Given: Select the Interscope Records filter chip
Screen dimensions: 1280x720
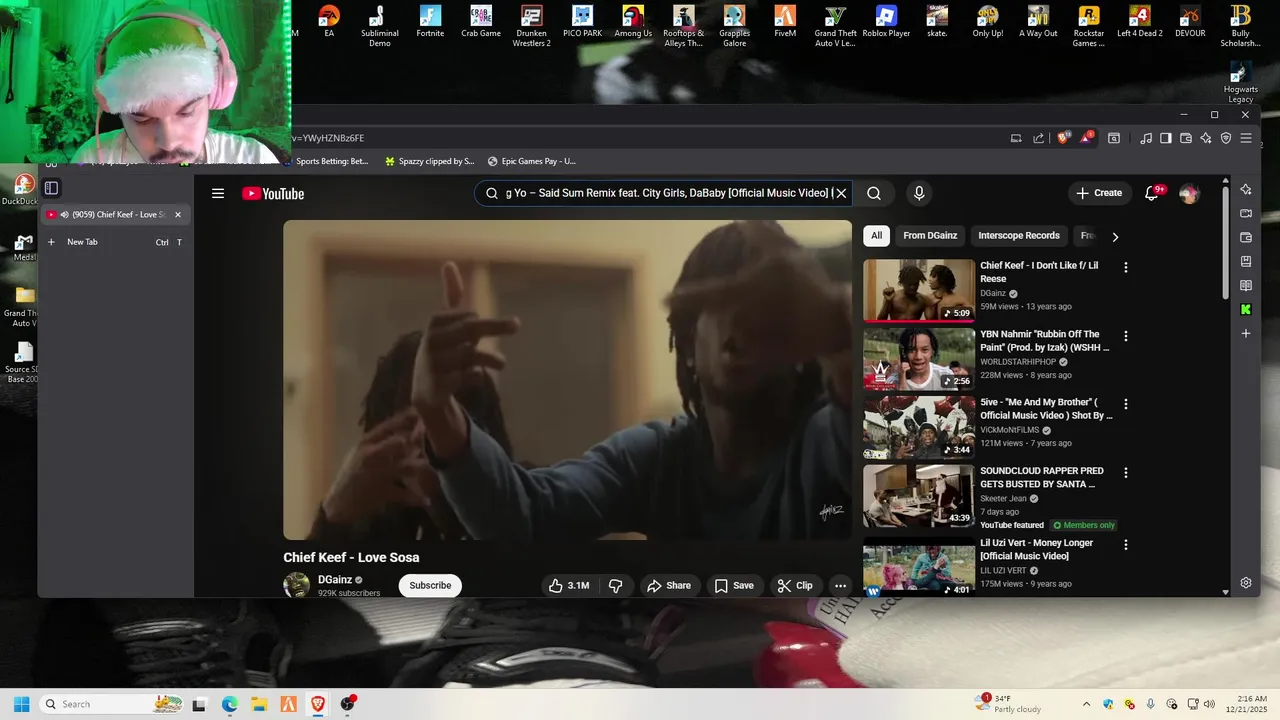Looking at the screenshot, I should 1019,236.
